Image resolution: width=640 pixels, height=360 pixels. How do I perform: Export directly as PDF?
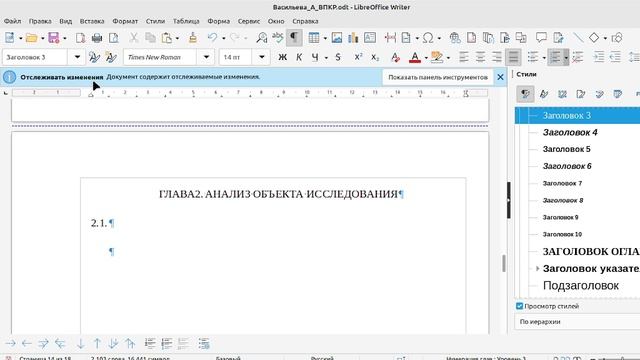coord(80,38)
